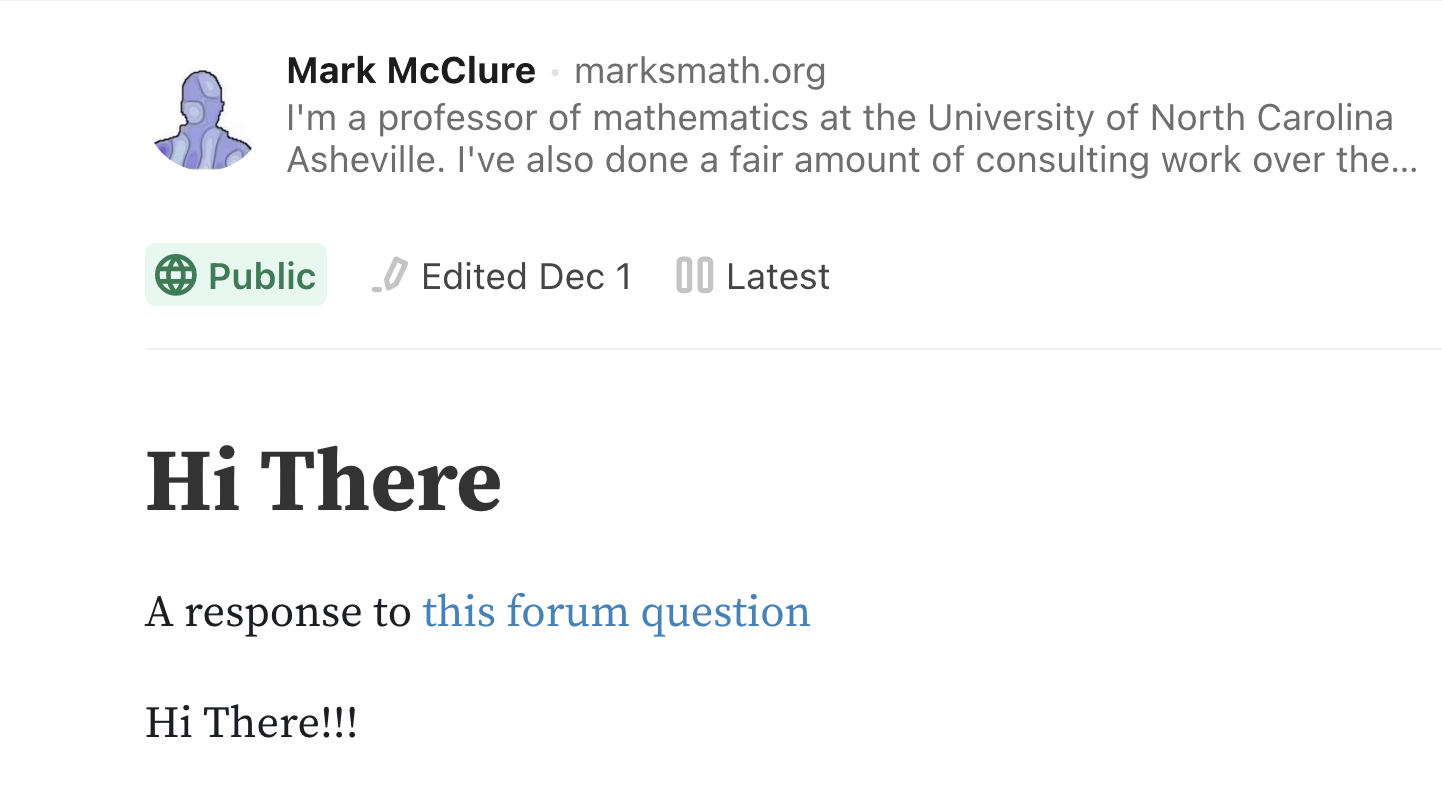Visit the marksmath.org website link
This screenshot has height=806, width=1442.
(700, 71)
